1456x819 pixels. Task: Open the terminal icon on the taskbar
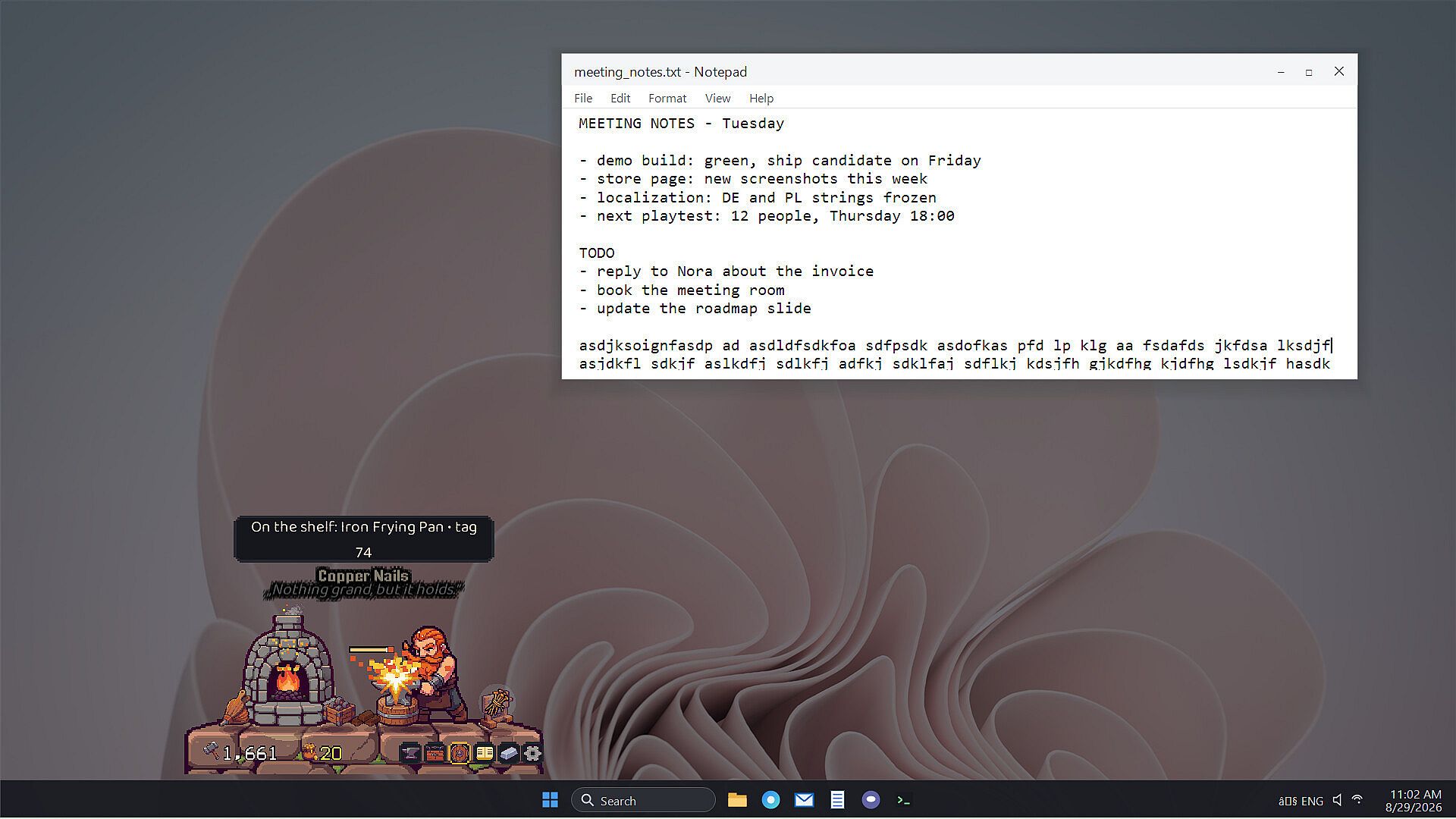(x=904, y=800)
